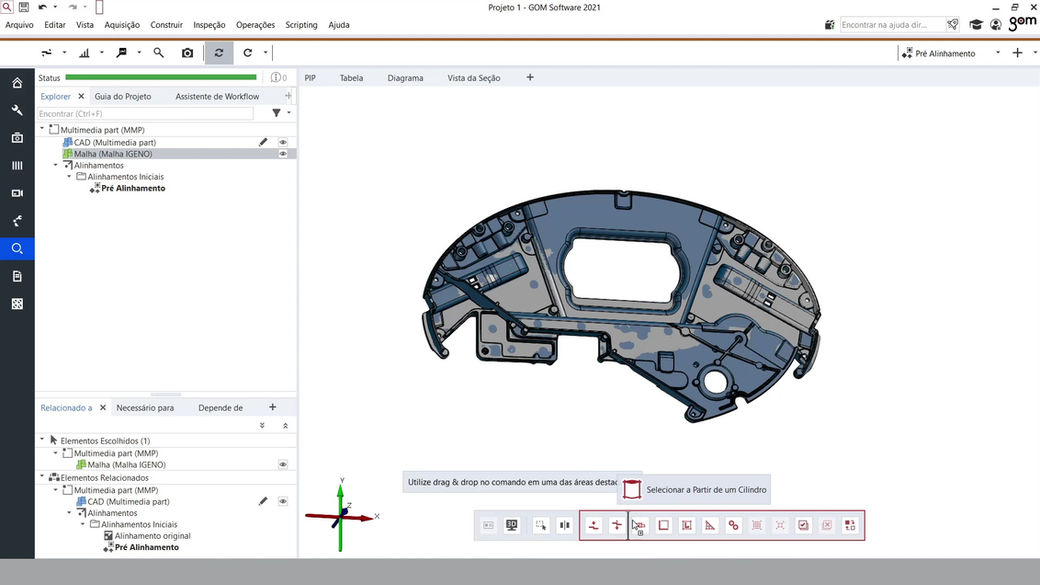Toggle the highlighted automatic recalculation button
Viewport: 1040px width, 585px height.
click(x=219, y=53)
